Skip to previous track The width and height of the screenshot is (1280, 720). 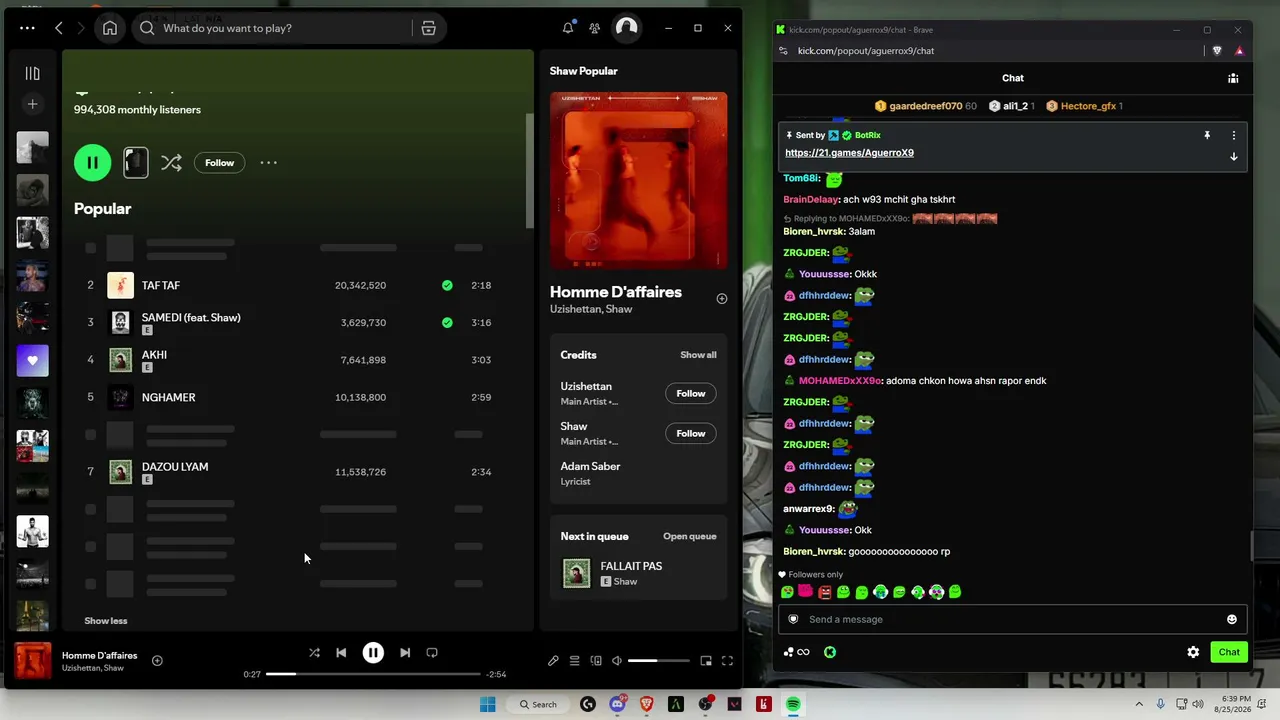click(x=341, y=653)
